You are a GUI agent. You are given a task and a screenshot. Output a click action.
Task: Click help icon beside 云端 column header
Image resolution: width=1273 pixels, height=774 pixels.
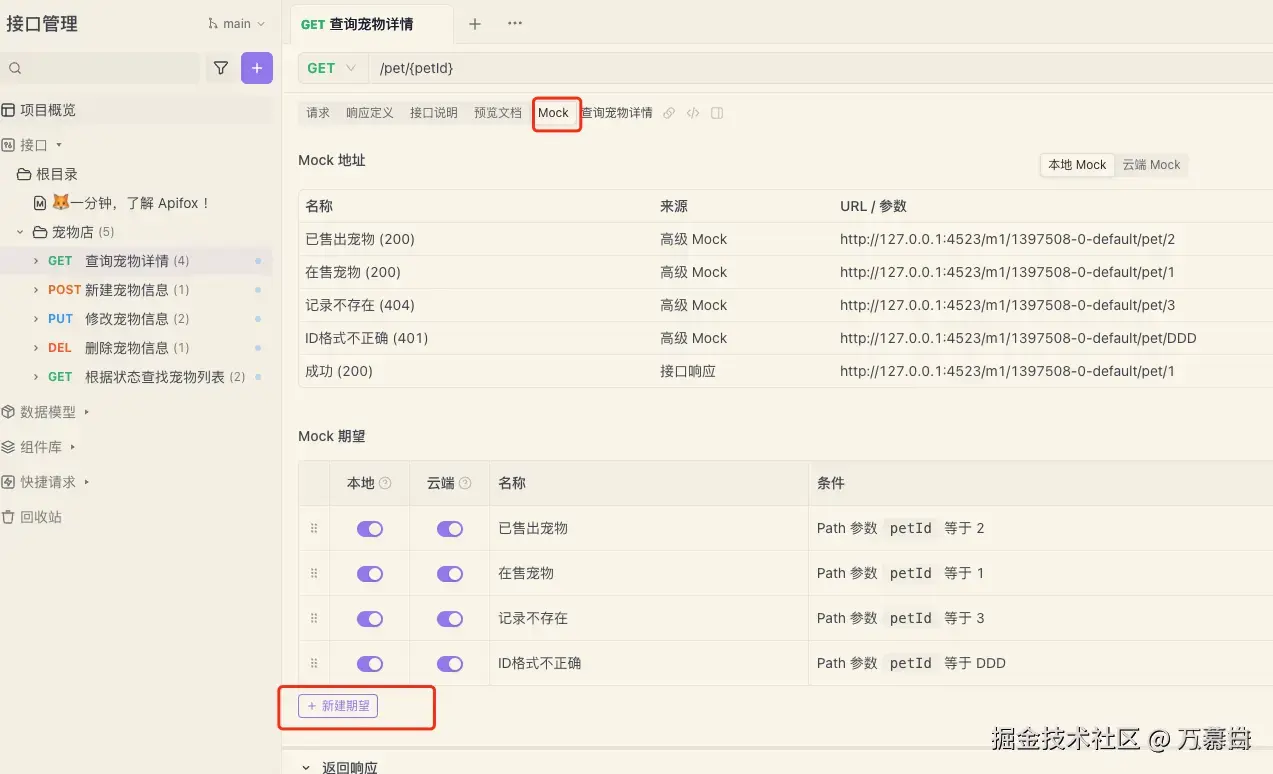click(x=466, y=483)
